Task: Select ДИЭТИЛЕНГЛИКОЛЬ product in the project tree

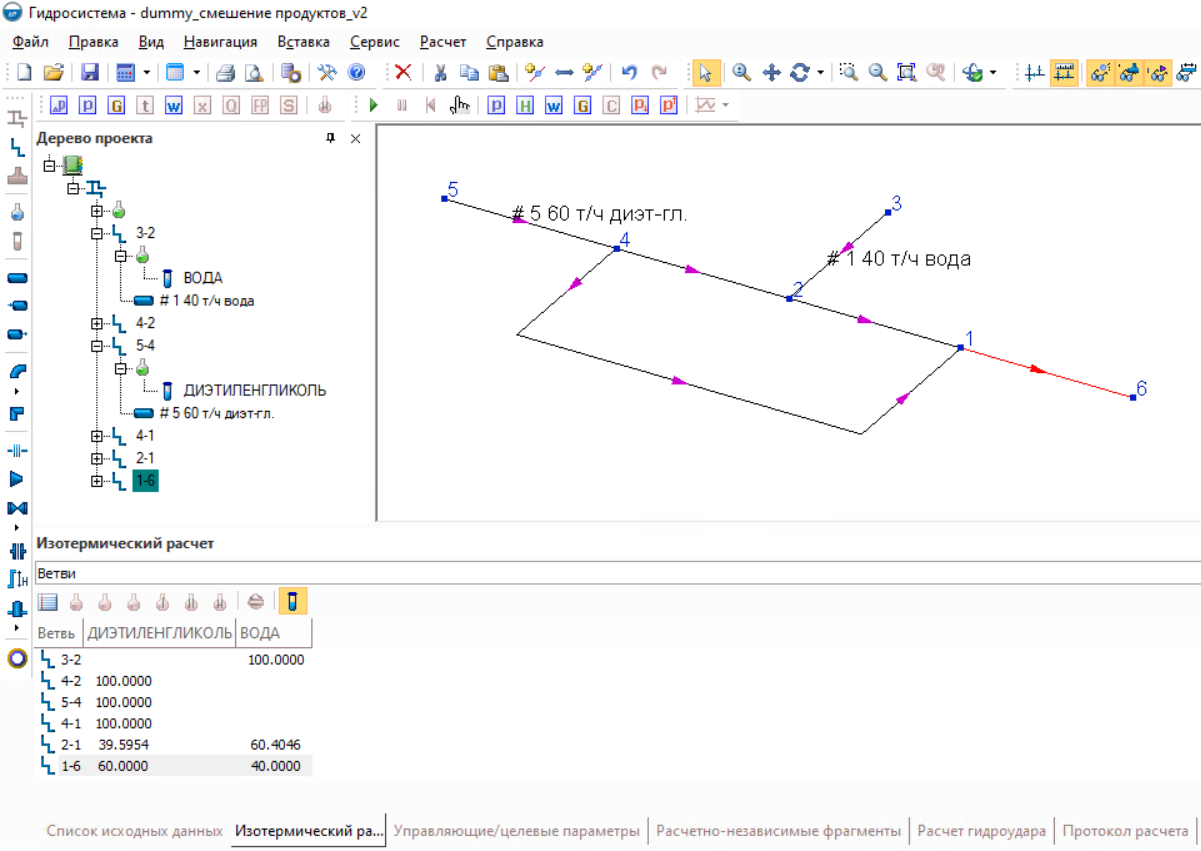Action: [x=254, y=390]
